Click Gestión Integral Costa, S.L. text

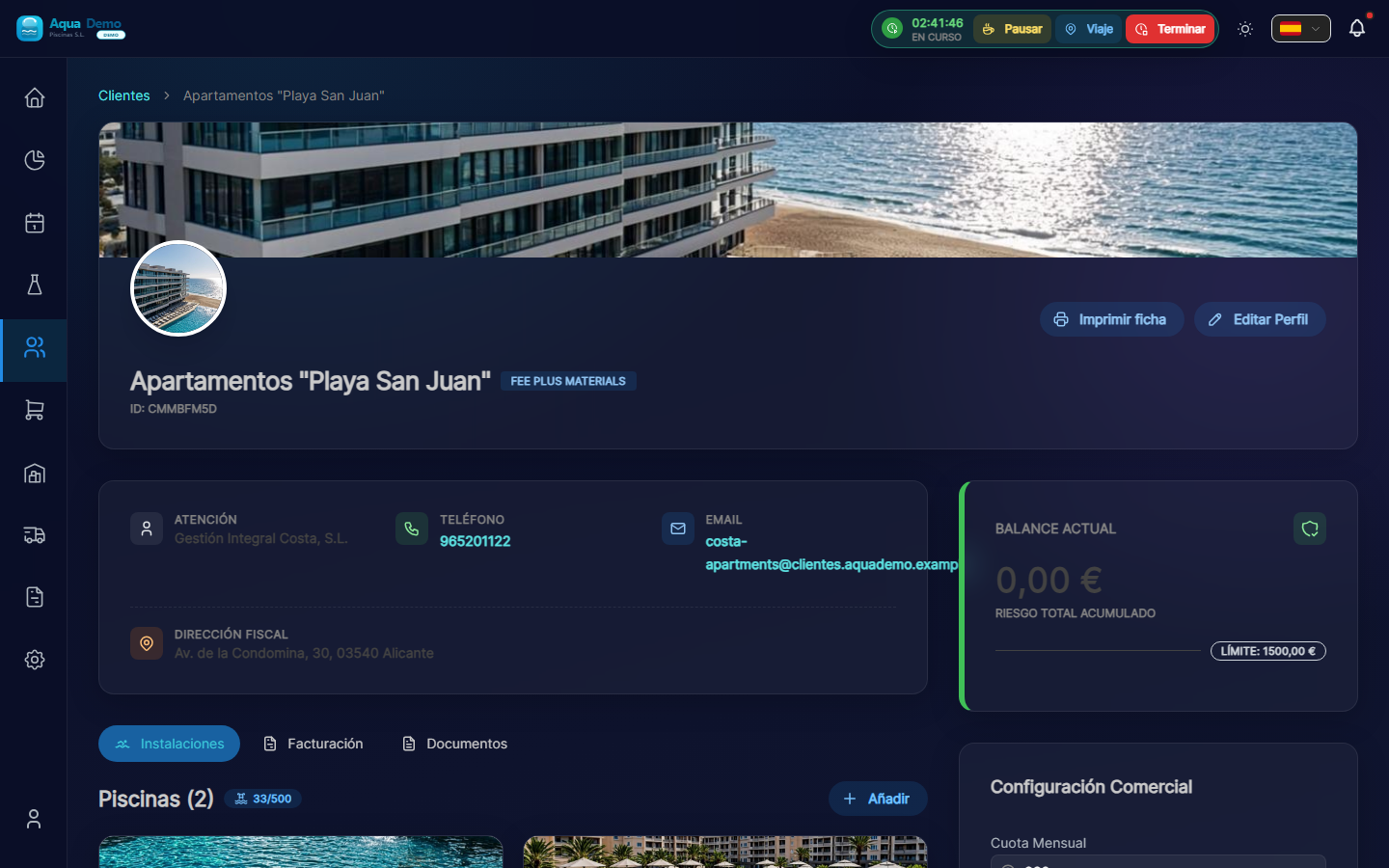pyautogui.click(x=260, y=538)
